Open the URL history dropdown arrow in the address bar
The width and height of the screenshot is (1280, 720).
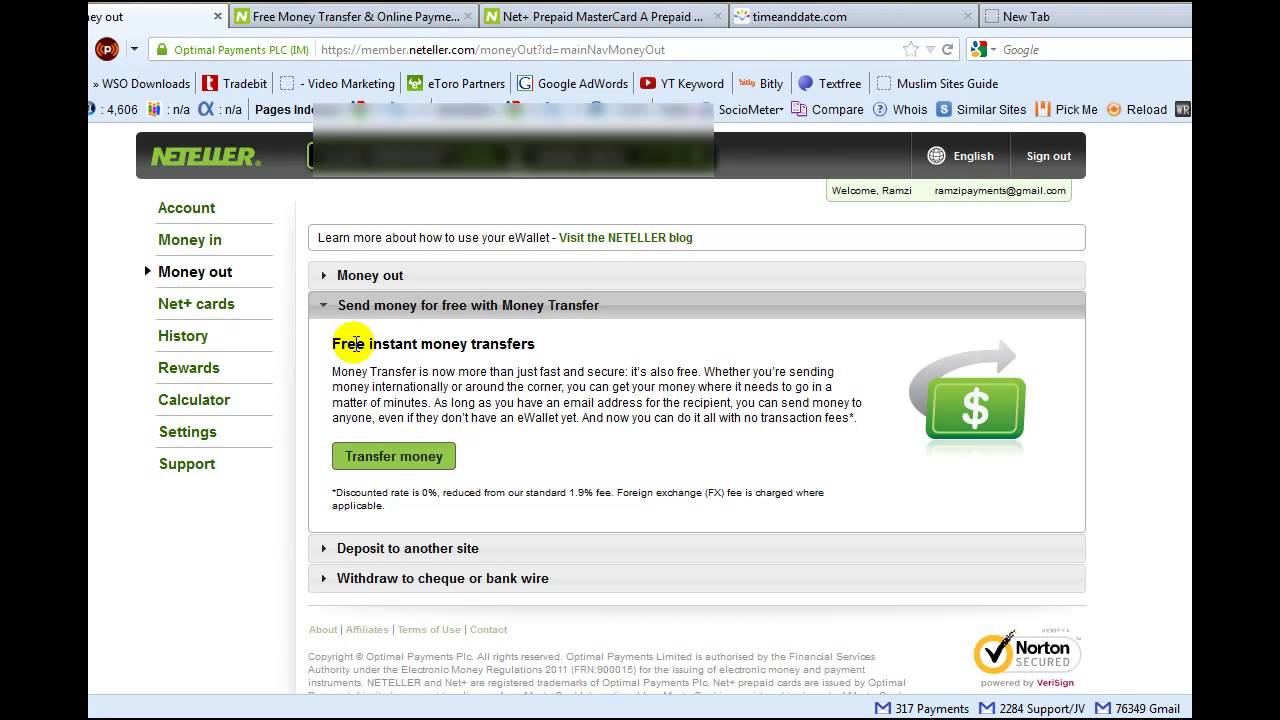pyautogui.click(x=930, y=49)
